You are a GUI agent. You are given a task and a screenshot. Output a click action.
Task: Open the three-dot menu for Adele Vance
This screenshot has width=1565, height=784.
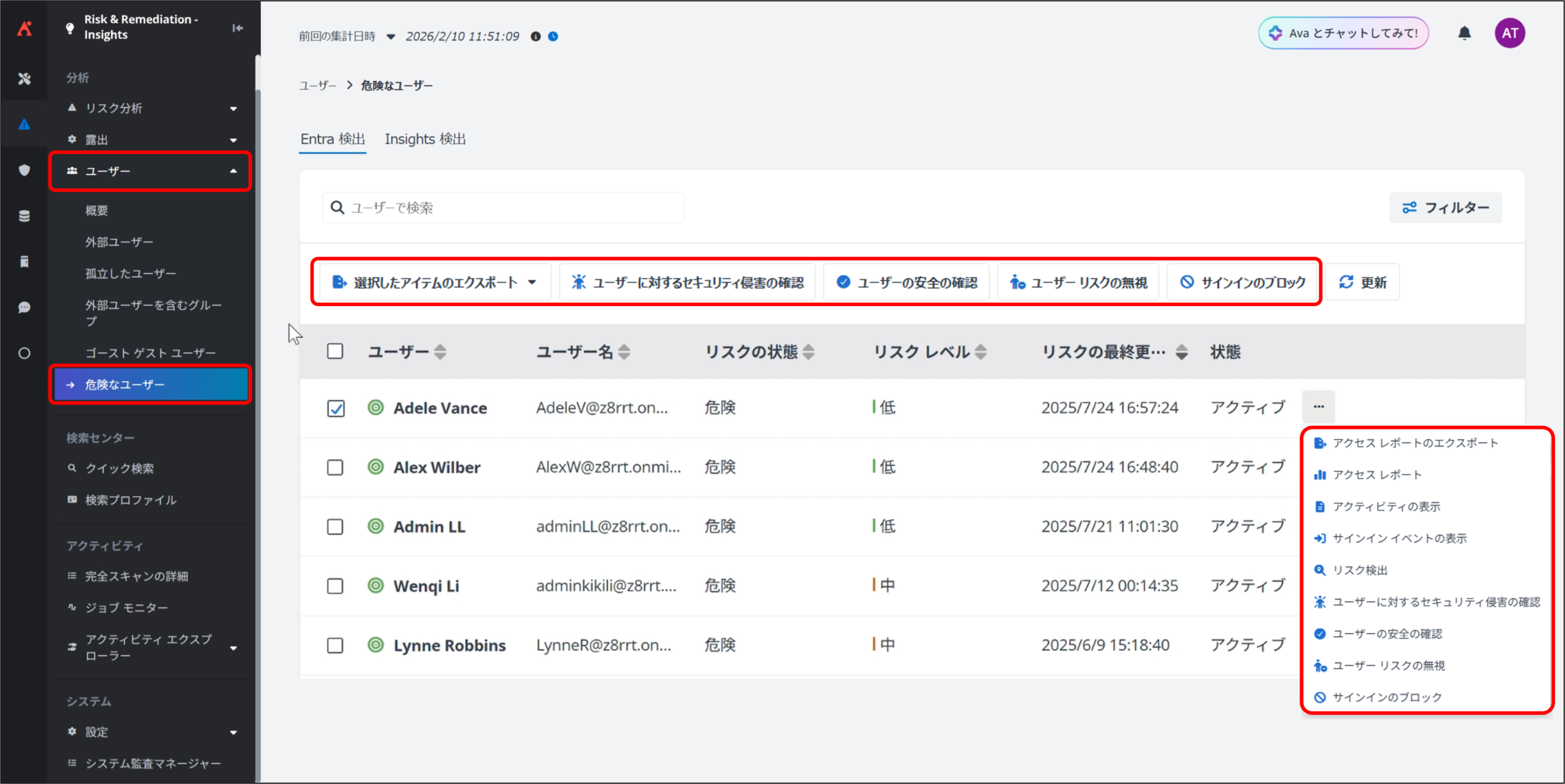click(1319, 406)
